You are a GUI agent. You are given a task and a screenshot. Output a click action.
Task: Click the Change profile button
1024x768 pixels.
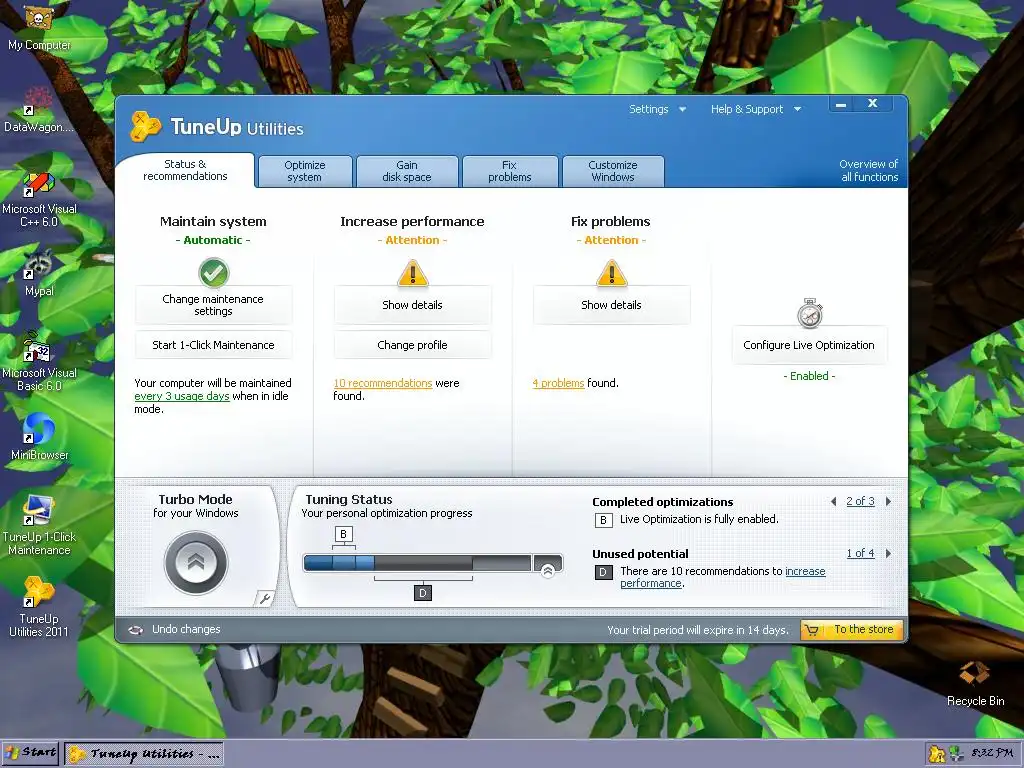tap(412, 345)
